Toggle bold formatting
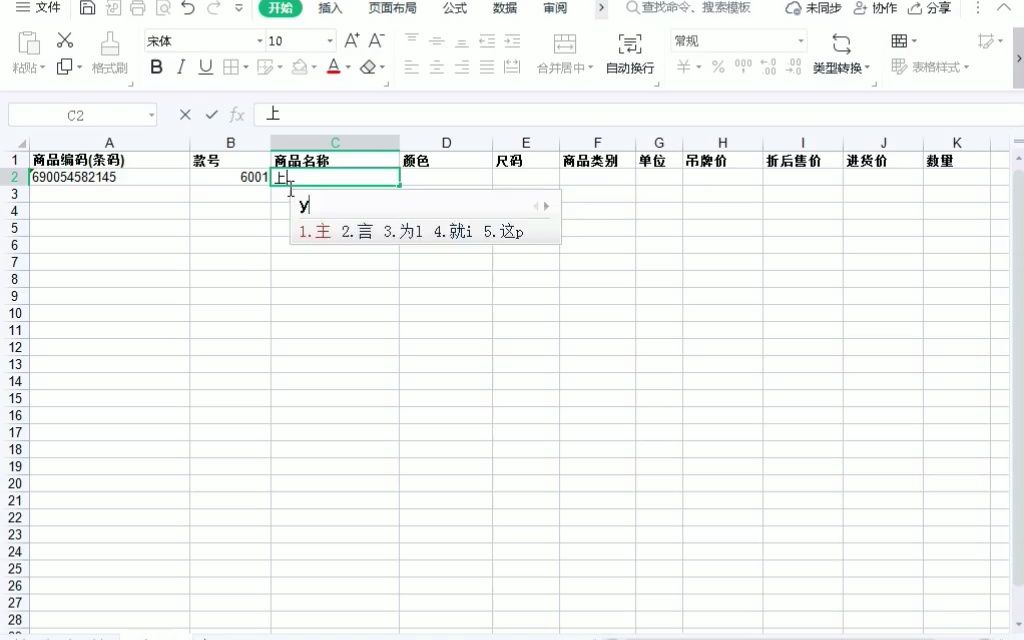The width and height of the screenshot is (1024, 640). pyautogui.click(x=156, y=66)
